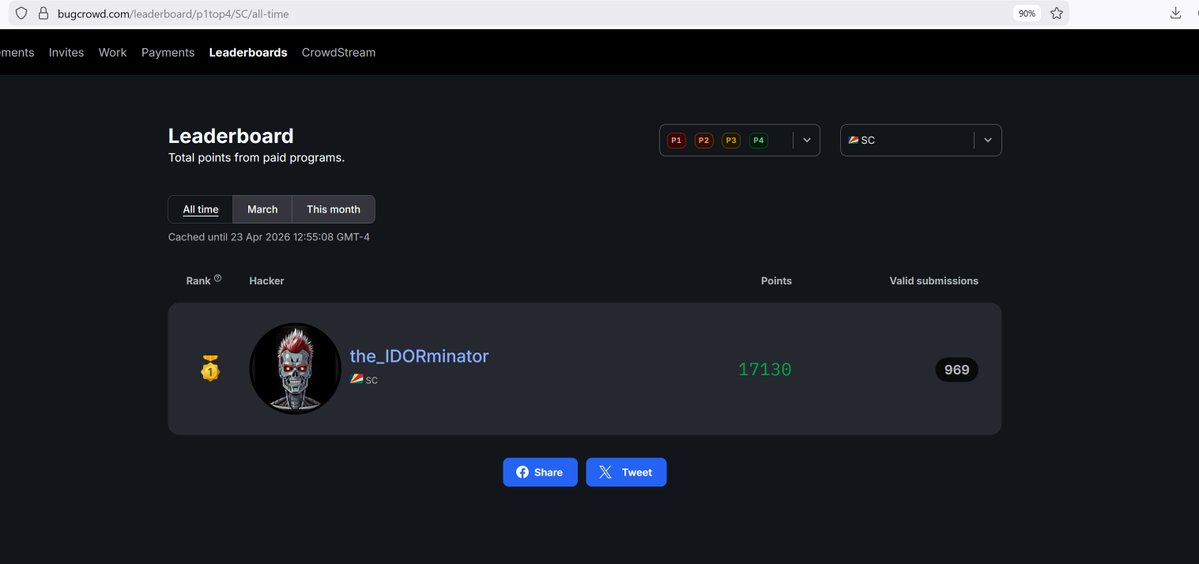Select the All time tab
Viewport: 1199px width, 564px height.
pyautogui.click(x=200, y=209)
